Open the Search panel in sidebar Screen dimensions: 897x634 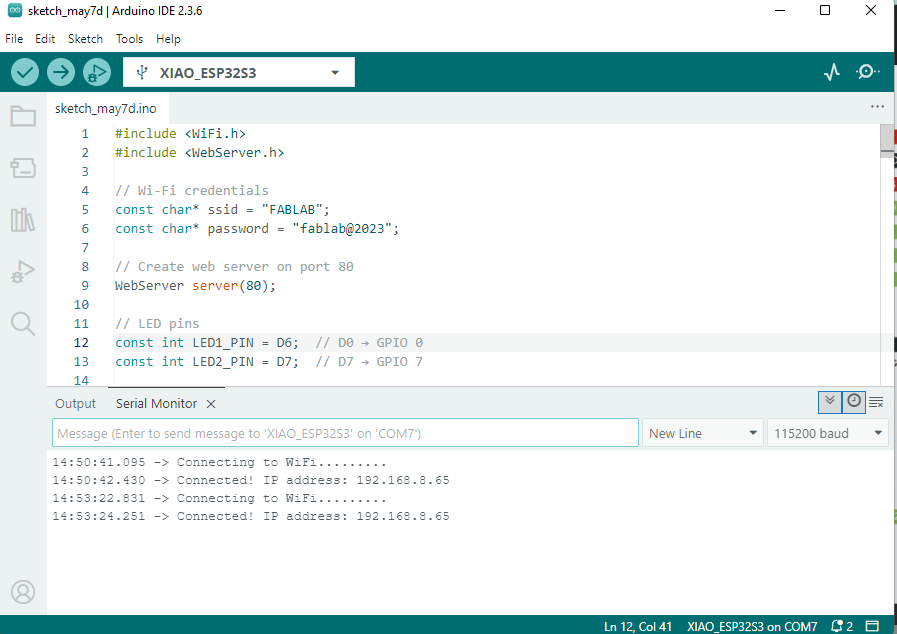tap(23, 323)
